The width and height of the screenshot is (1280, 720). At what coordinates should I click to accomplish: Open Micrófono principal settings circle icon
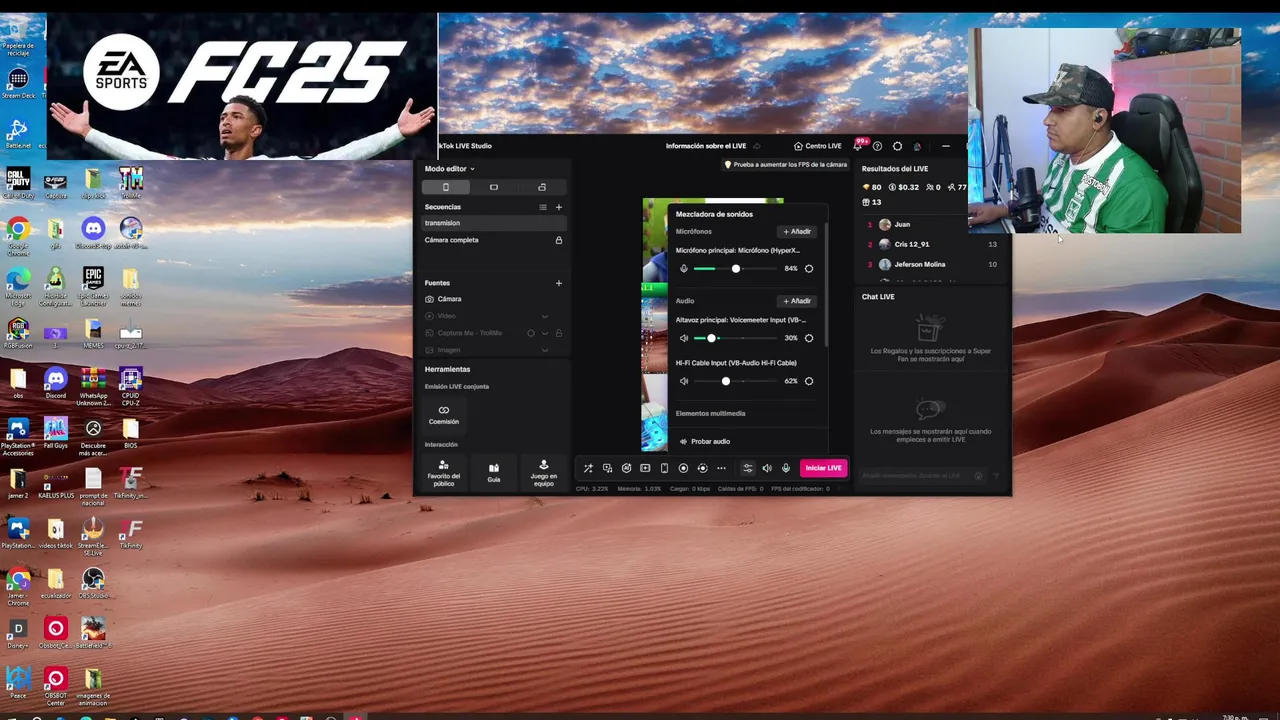pos(809,268)
